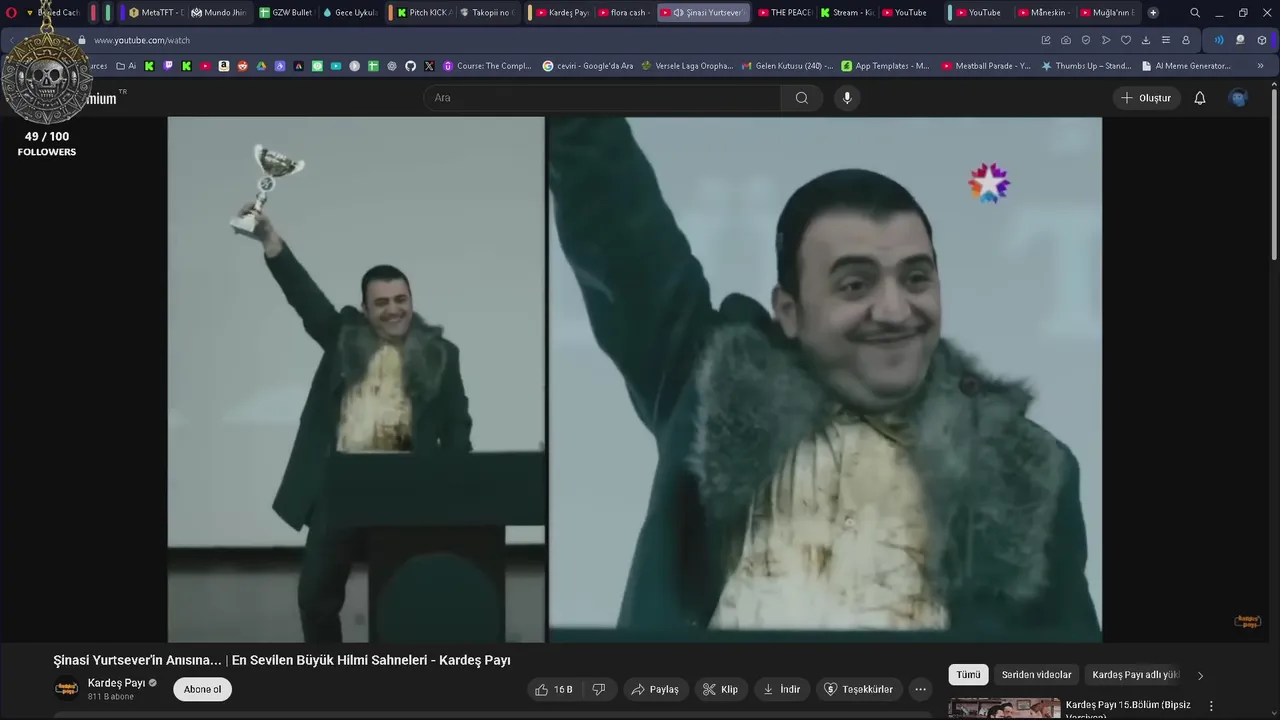Open the Kardeş Payı channel avatar
1280x720 pixels.
[x=66, y=689]
